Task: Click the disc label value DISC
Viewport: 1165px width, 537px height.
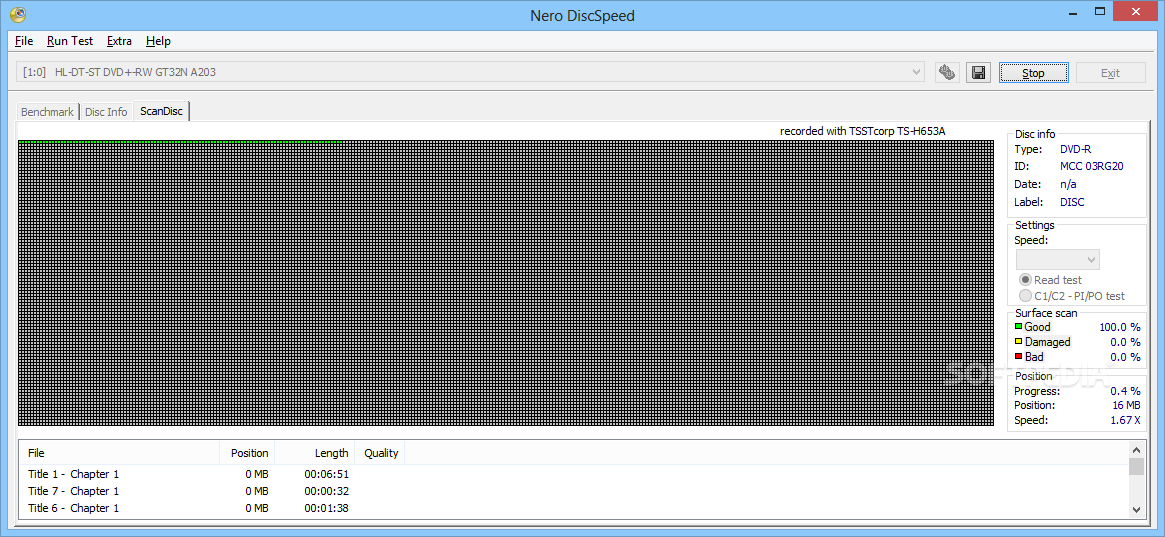Action: [x=1072, y=202]
